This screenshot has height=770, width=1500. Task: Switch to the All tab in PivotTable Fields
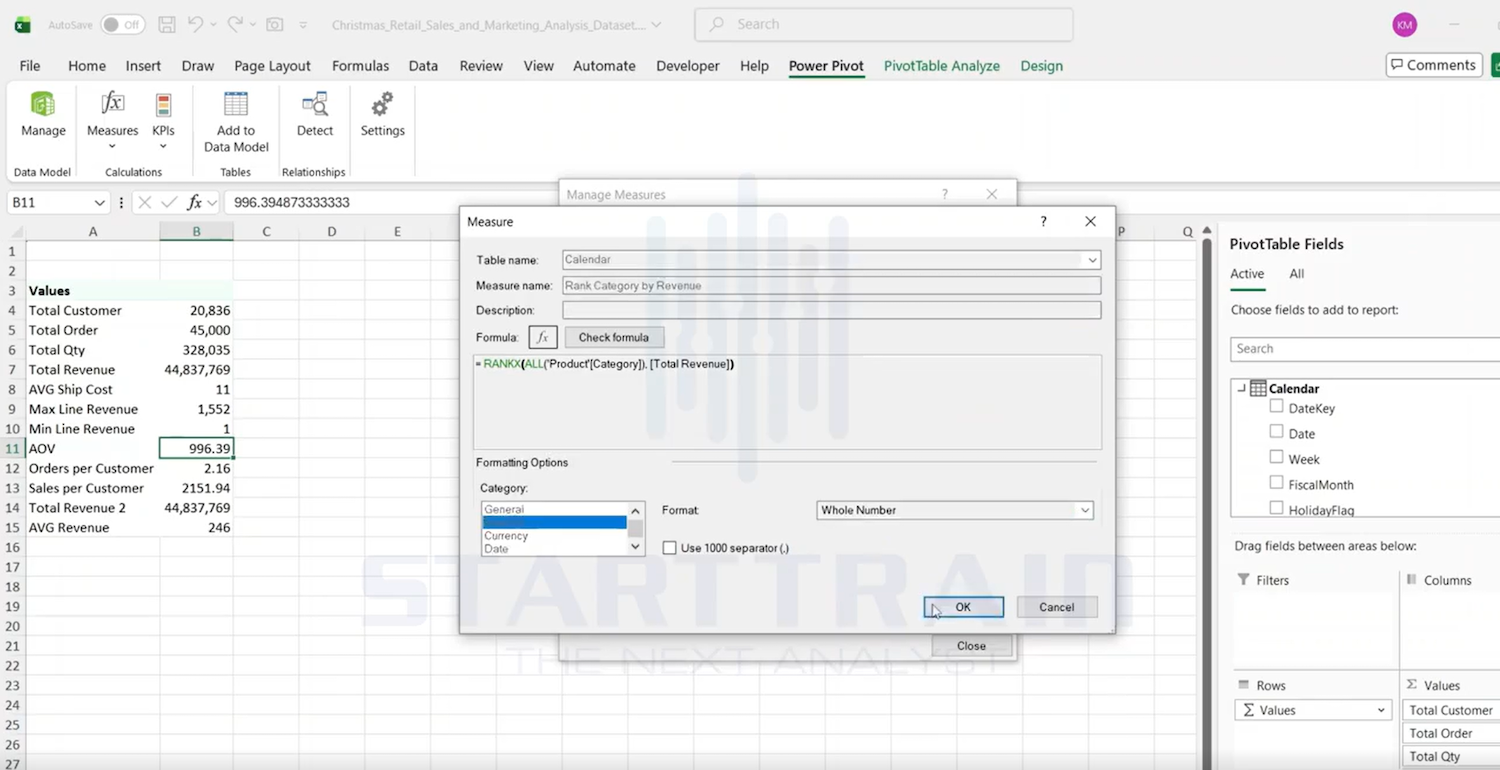(x=1296, y=274)
